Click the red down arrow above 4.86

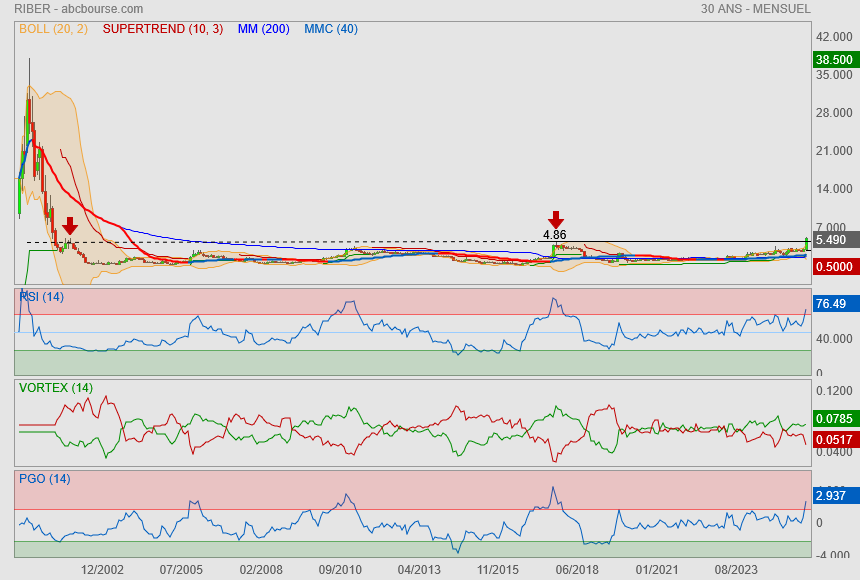pos(556,220)
